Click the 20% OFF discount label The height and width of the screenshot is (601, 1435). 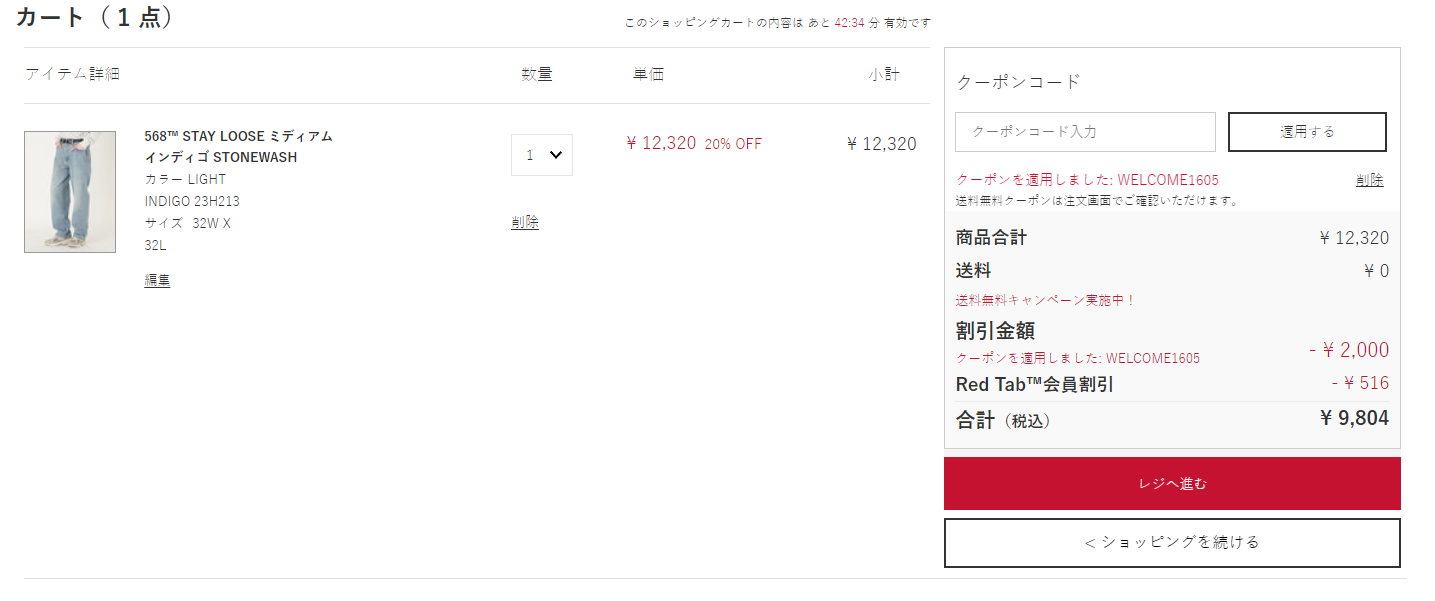tap(733, 144)
